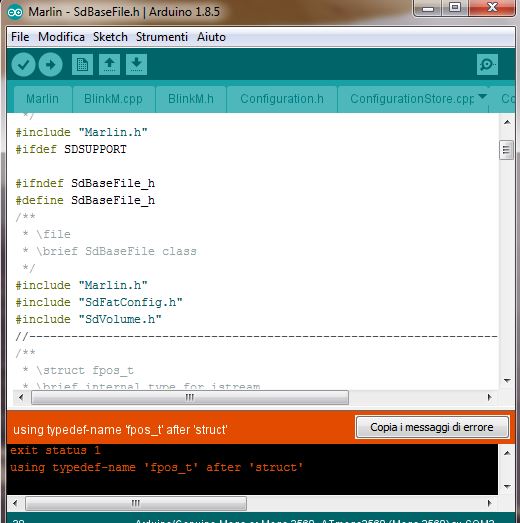
Task: Open the Strumenti menu
Action: coord(162,37)
